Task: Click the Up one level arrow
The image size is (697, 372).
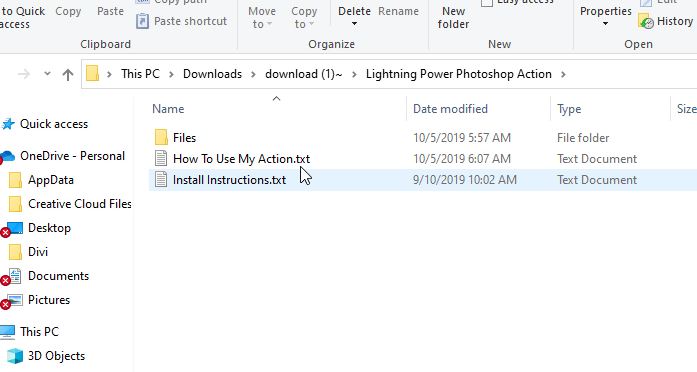Action: (x=68, y=74)
